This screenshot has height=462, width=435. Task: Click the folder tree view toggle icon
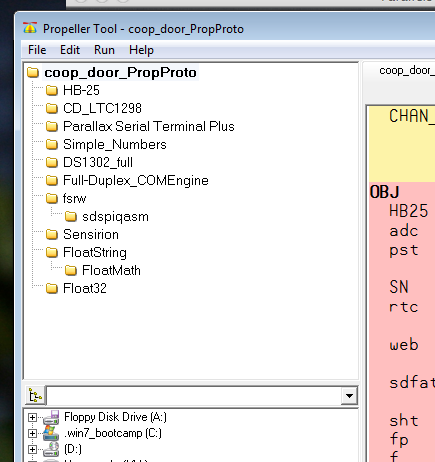coord(35,396)
